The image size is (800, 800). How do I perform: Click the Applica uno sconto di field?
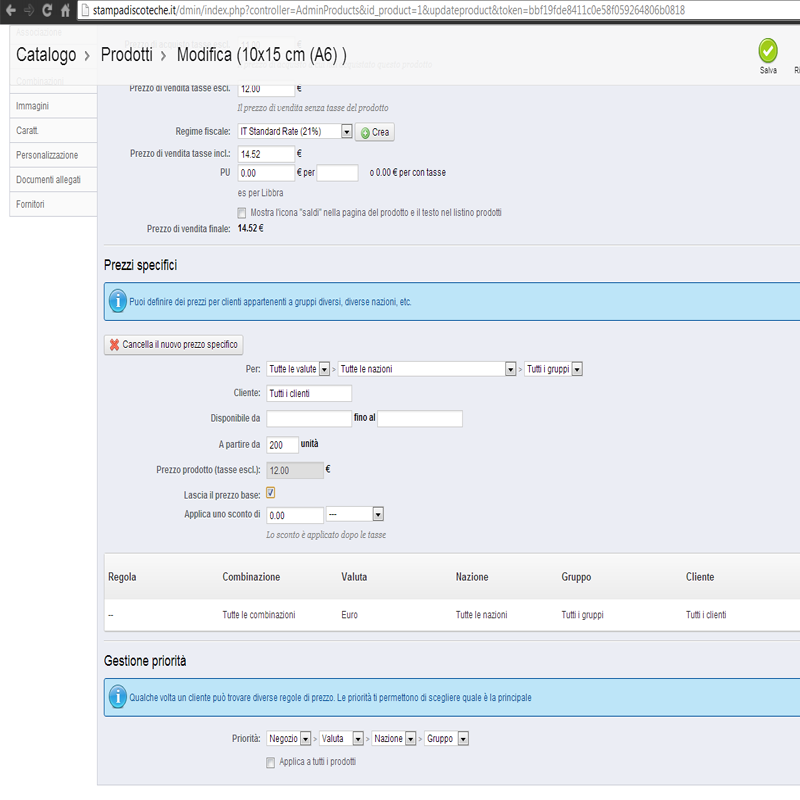294,515
